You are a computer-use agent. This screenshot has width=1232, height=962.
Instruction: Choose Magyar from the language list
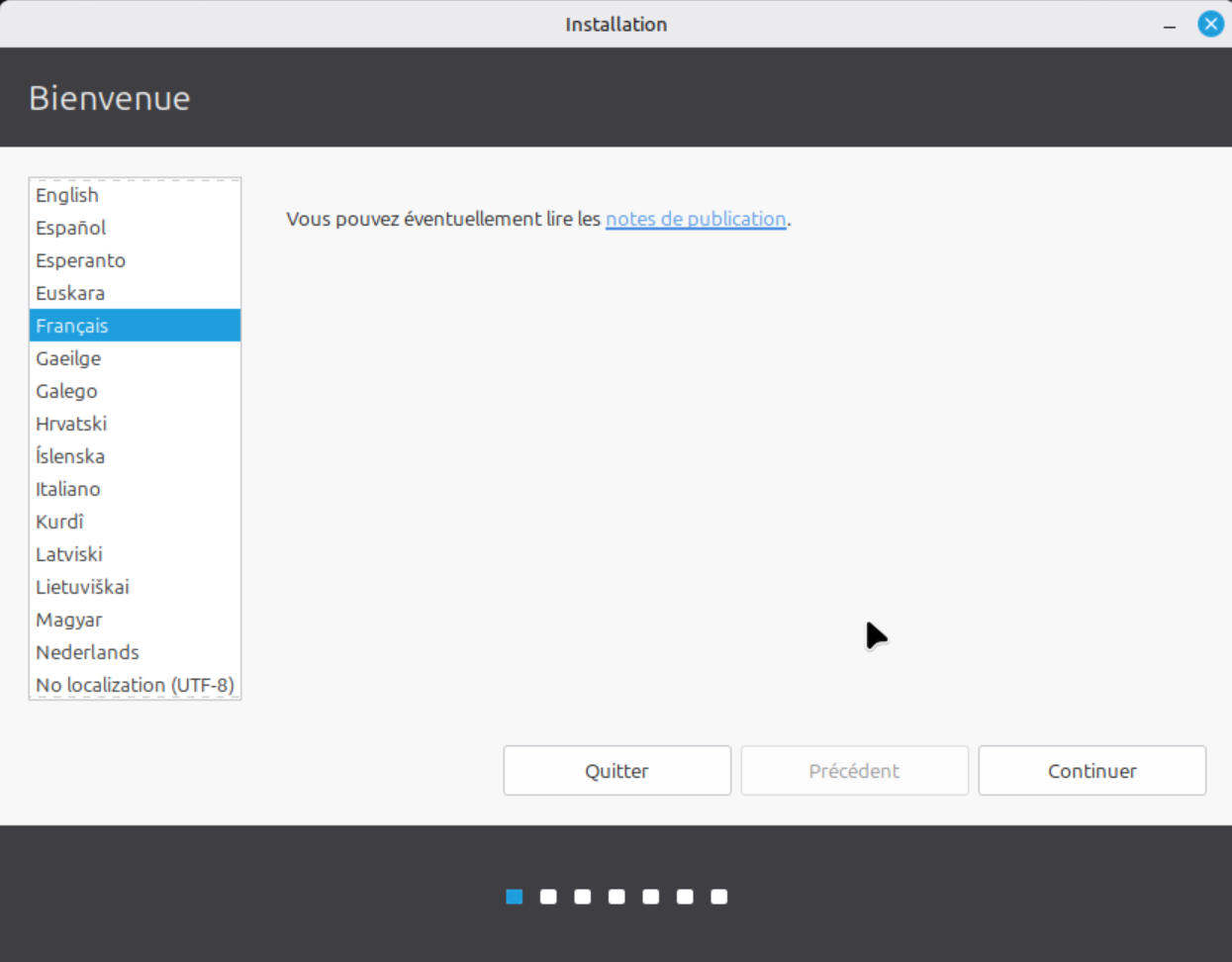(135, 620)
